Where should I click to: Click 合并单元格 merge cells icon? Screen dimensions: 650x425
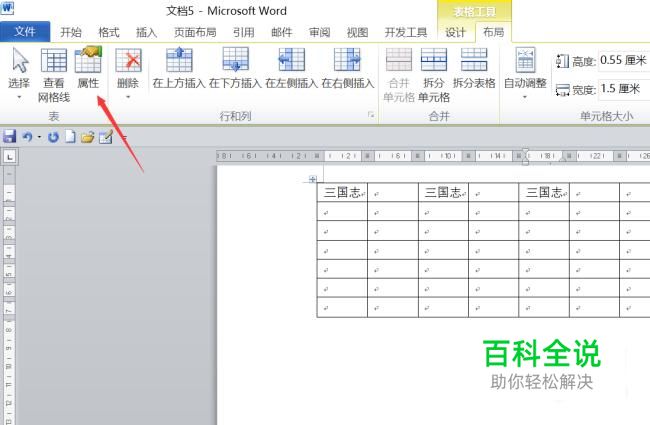coord(399,60)
